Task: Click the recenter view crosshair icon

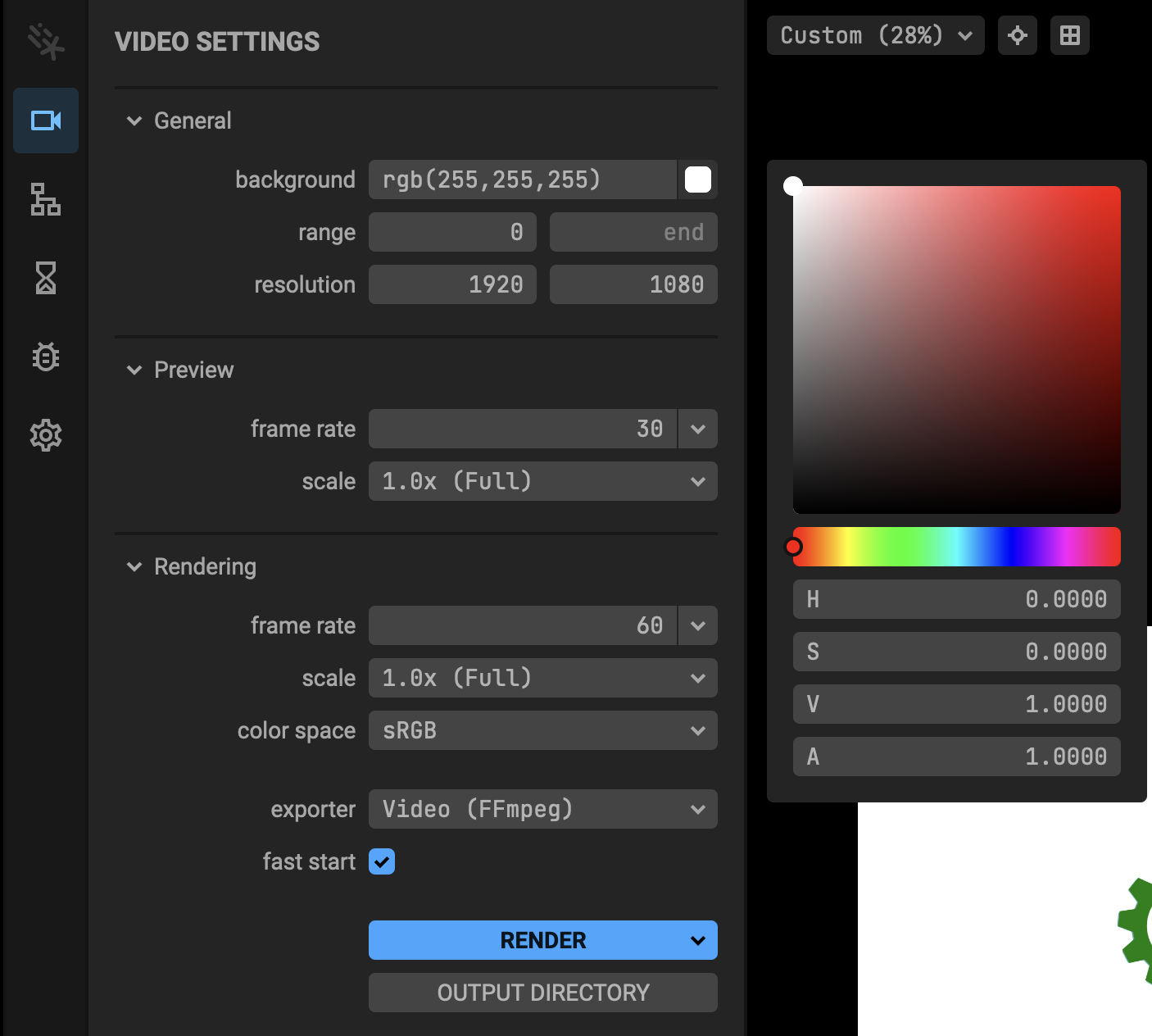Action: (x=1018, y=35)
